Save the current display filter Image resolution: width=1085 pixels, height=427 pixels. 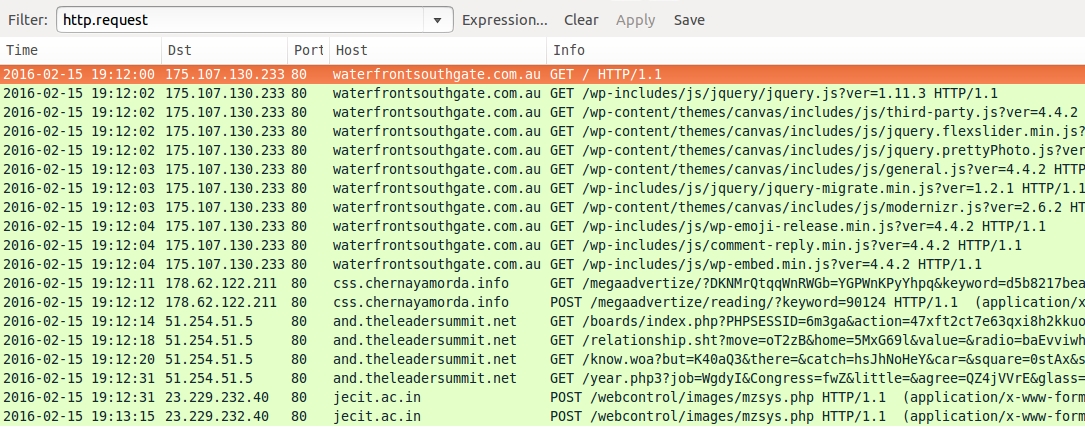tap(689, 20)
